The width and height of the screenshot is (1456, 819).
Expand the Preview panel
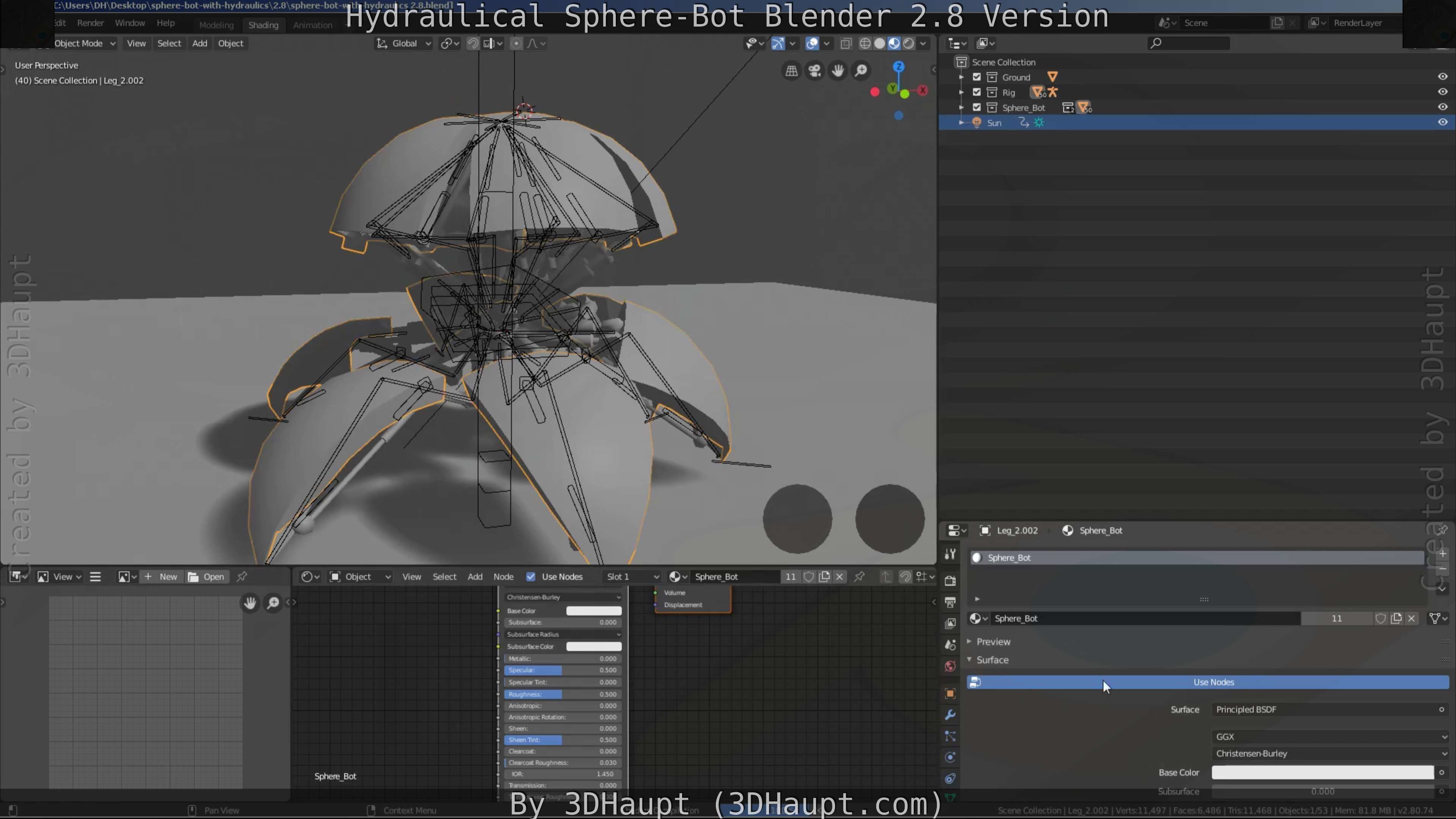coord(970,642)
